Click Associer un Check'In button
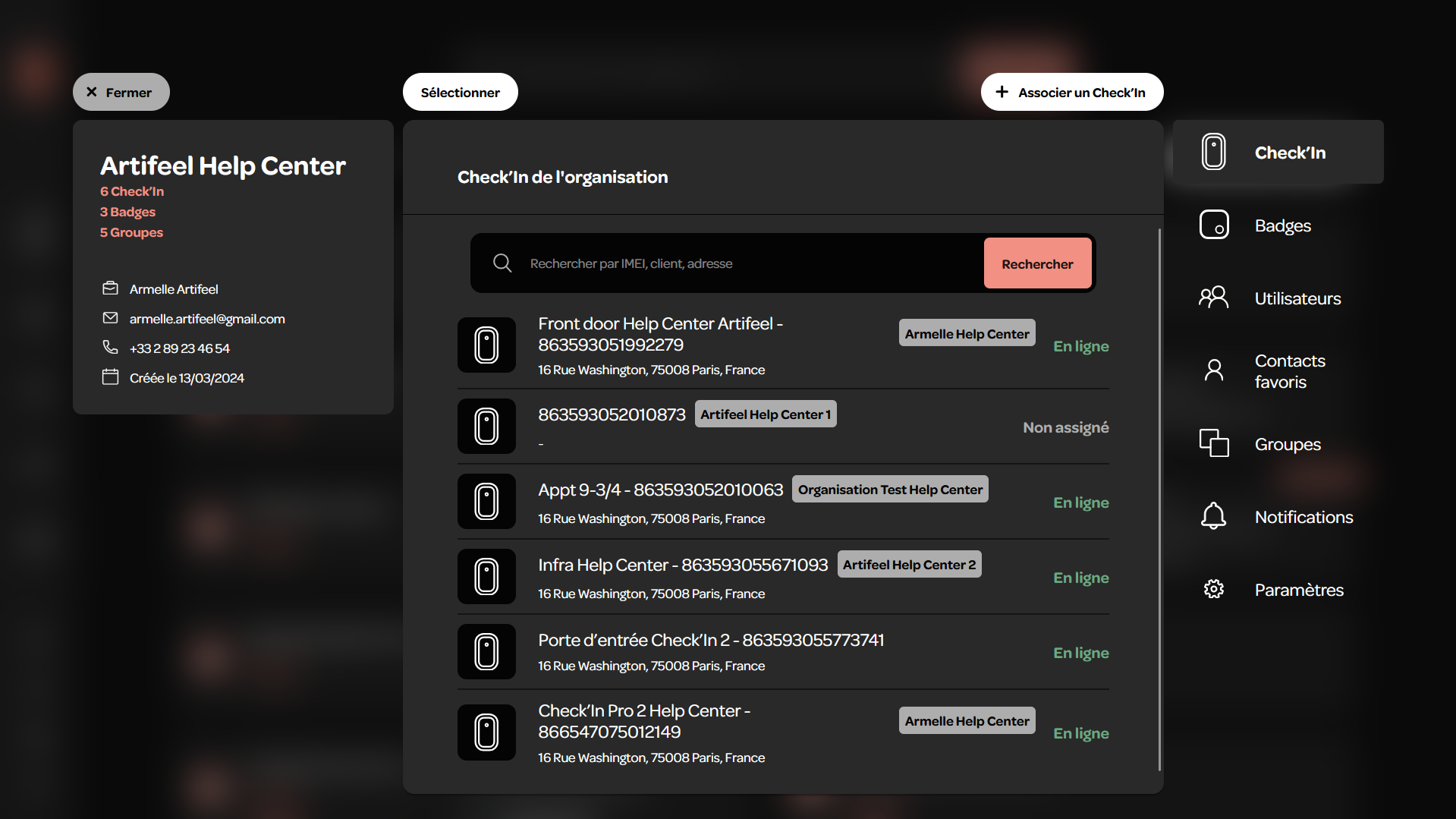 (1071, 92)
